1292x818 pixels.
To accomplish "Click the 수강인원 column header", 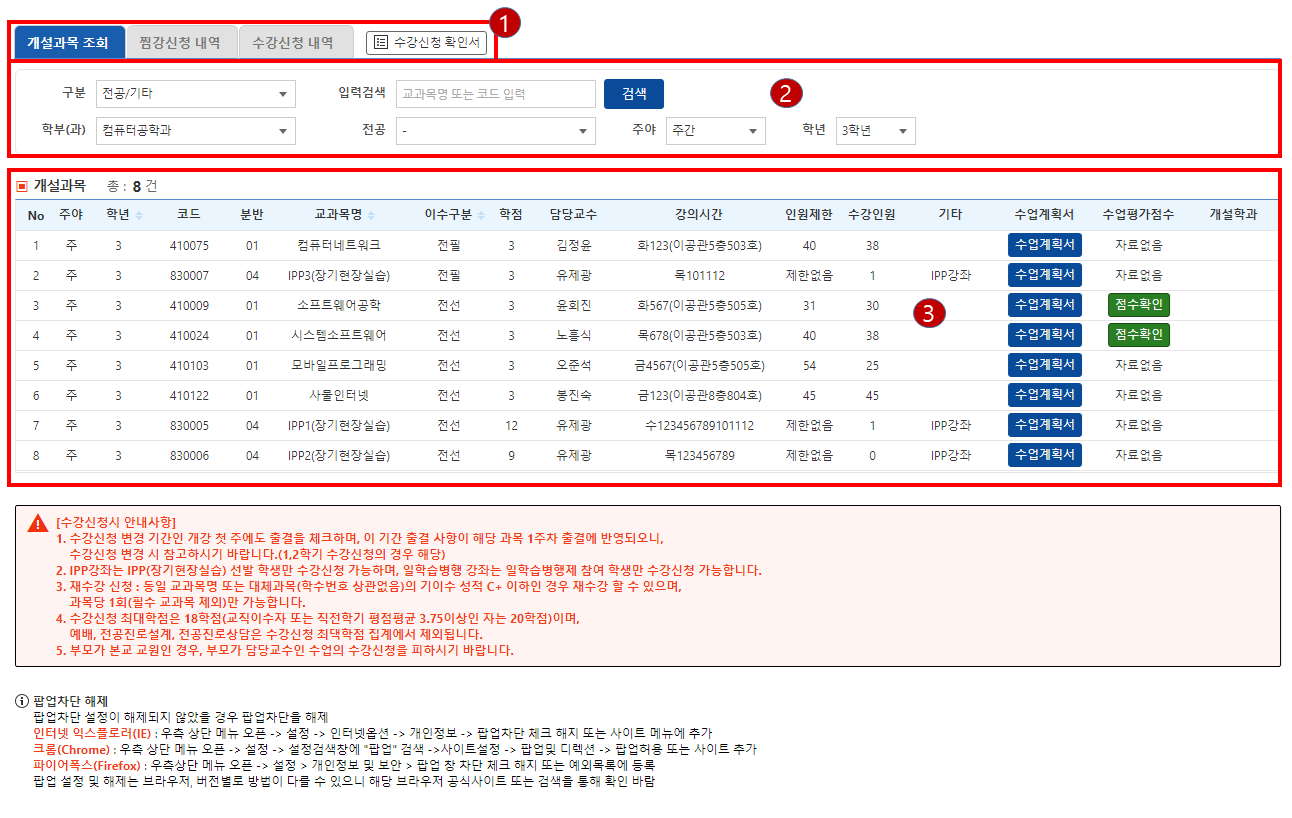I will [872, 215].
